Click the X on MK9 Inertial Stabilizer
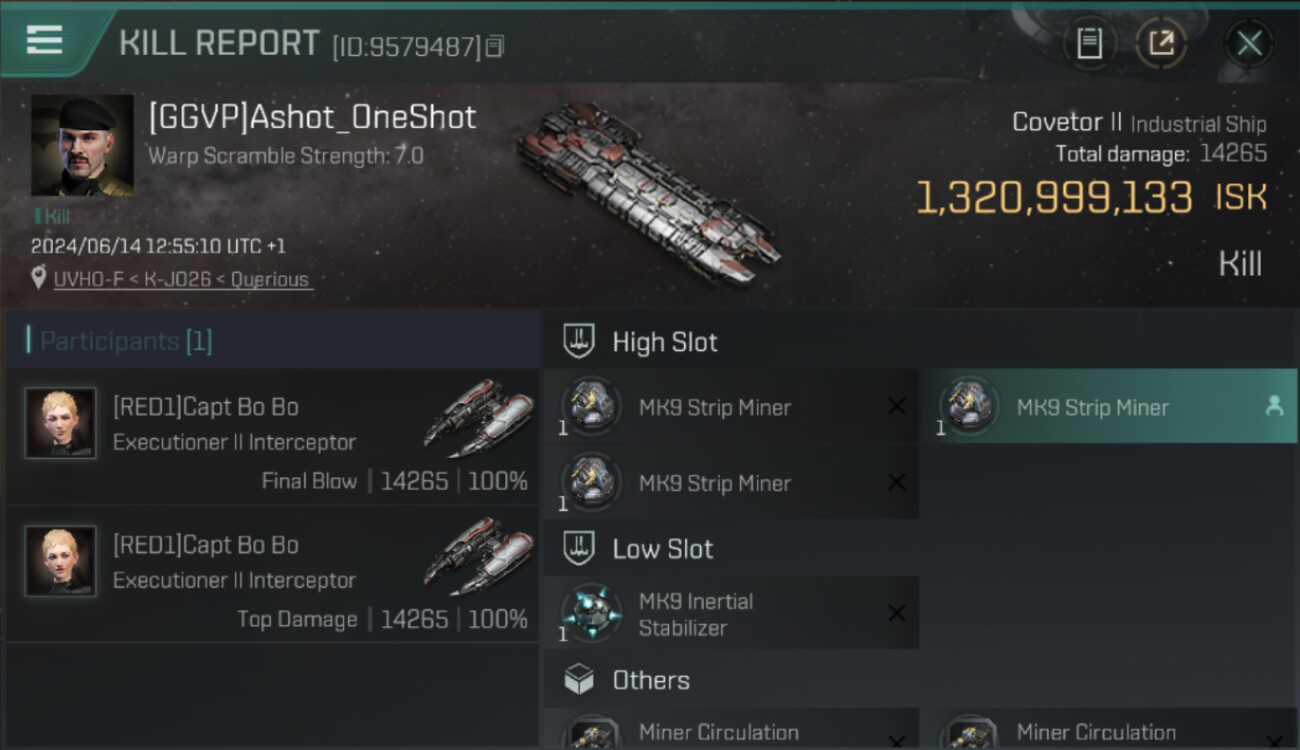 pyautogui.click(x=897, y=613)
